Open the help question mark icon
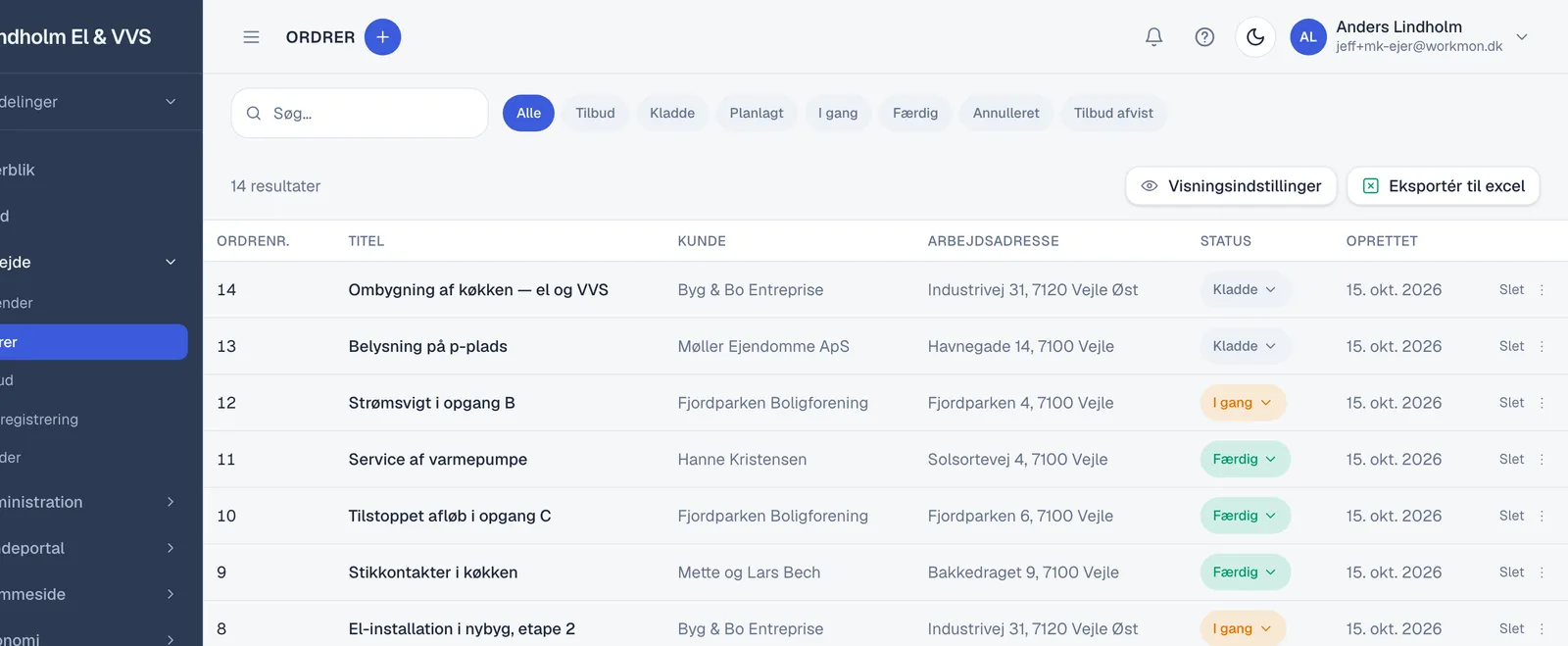The width and height of the screenshot is (1568, 646). pos(1204,37)
